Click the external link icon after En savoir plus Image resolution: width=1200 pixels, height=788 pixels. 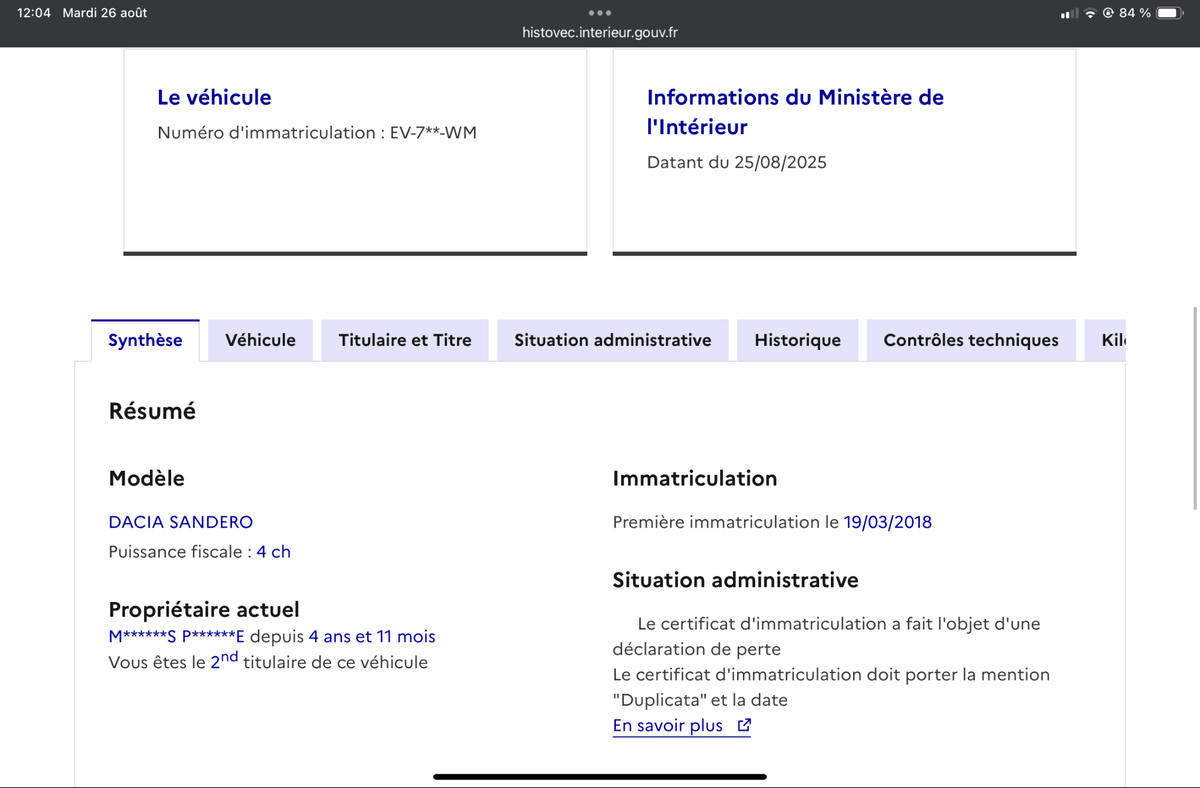point(743,726)
